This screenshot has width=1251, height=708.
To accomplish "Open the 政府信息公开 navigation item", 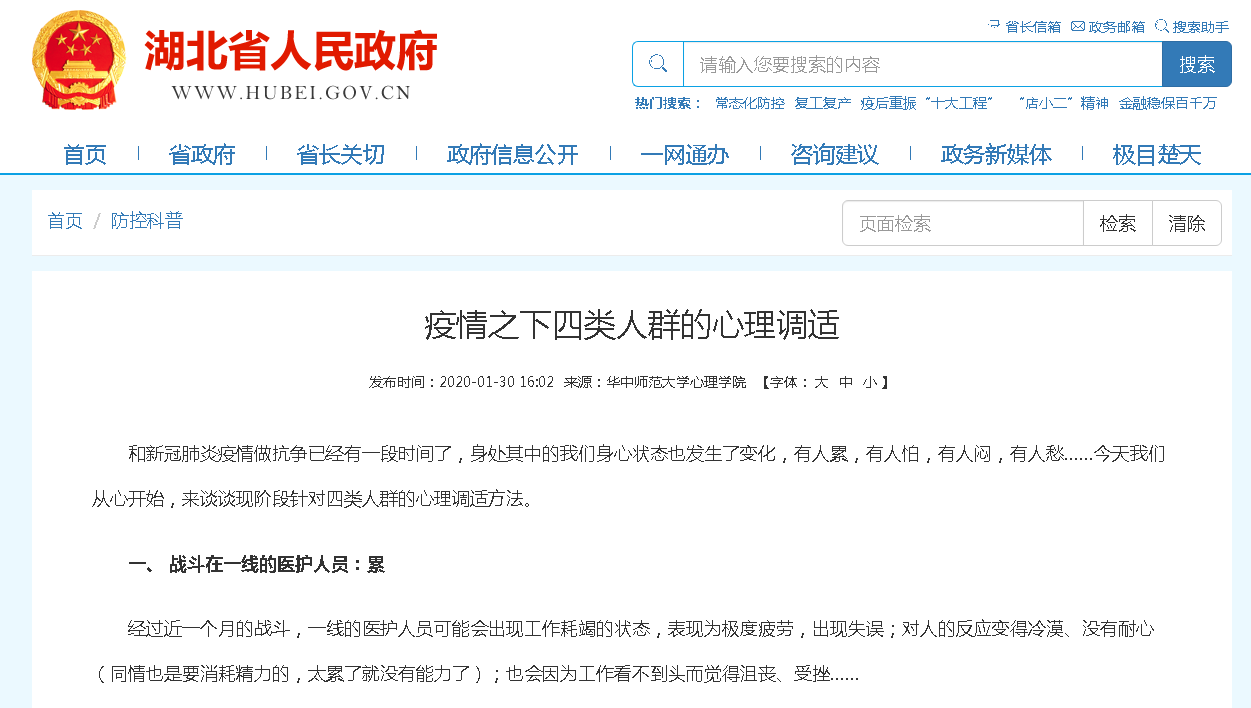I will (x=512, y=154).
